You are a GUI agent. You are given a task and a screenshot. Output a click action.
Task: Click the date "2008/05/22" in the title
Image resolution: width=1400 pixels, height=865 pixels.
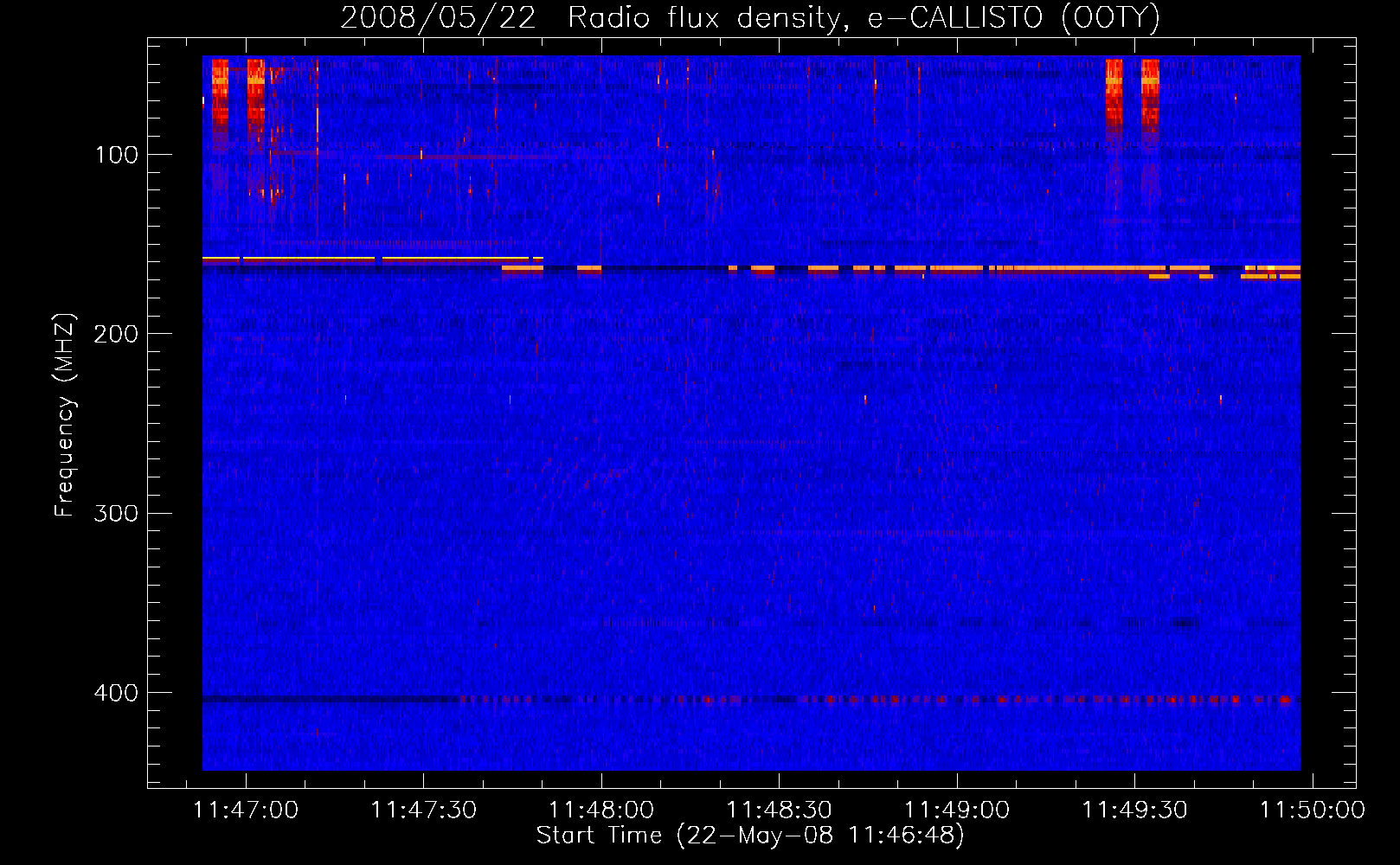438,18
